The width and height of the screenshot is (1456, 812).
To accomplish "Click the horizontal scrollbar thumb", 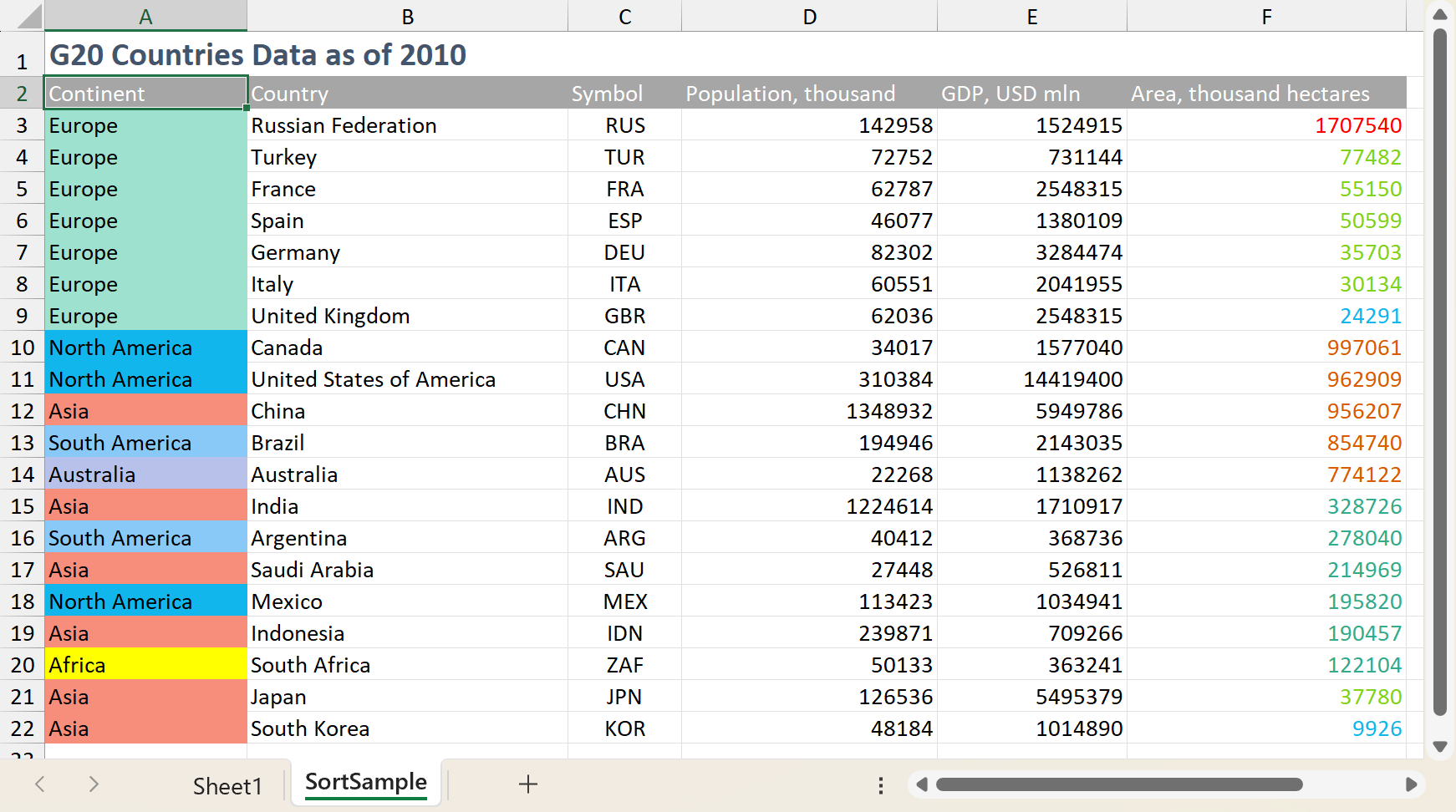I will pos(1118,784).
